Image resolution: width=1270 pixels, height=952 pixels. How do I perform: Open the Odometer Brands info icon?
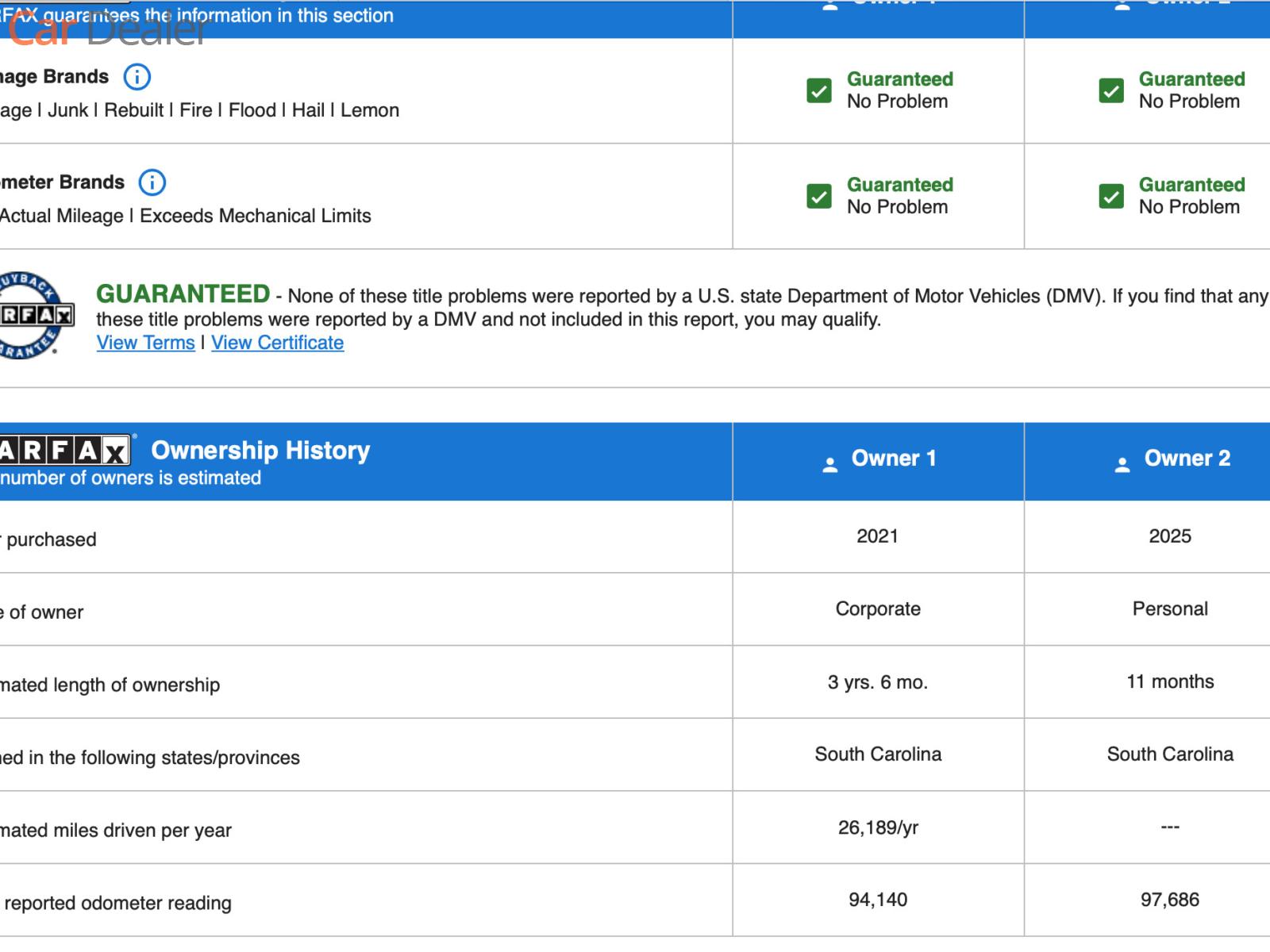tap(152, 182)
